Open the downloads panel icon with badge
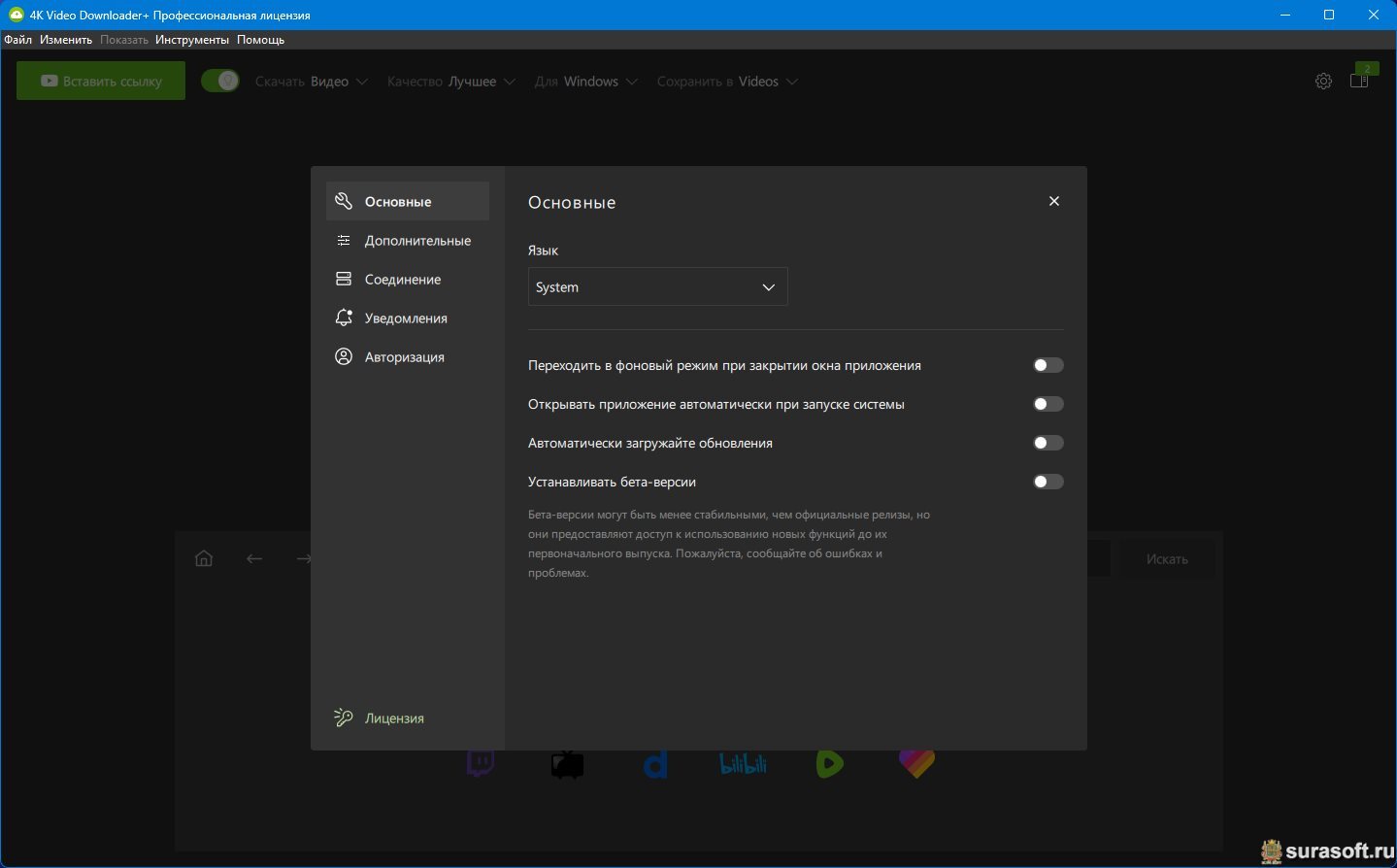 coord(1359,81)
